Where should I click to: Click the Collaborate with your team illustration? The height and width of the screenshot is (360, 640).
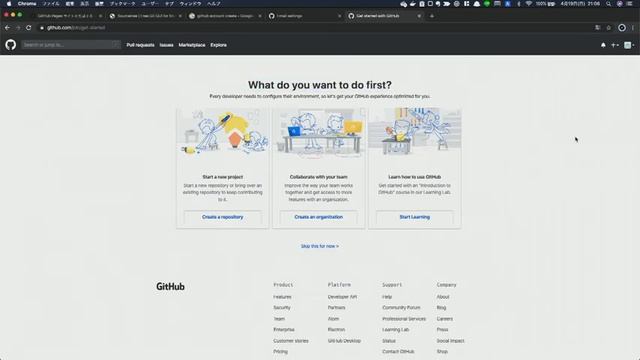[x=319, y=133]
